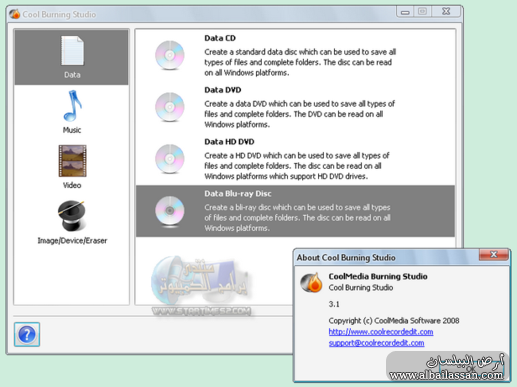
Task: Open help with the question mark button
Action: 27,334
